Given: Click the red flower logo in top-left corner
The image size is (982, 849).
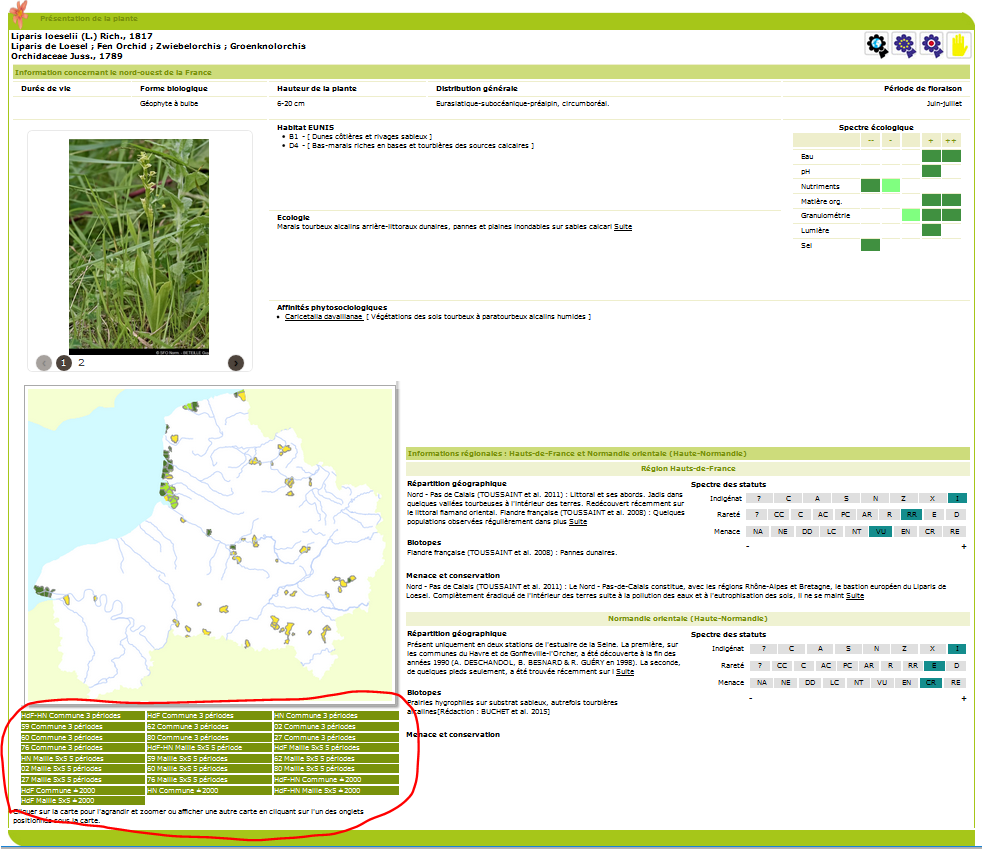Looking at the screenshot, I should click(17, 12).
